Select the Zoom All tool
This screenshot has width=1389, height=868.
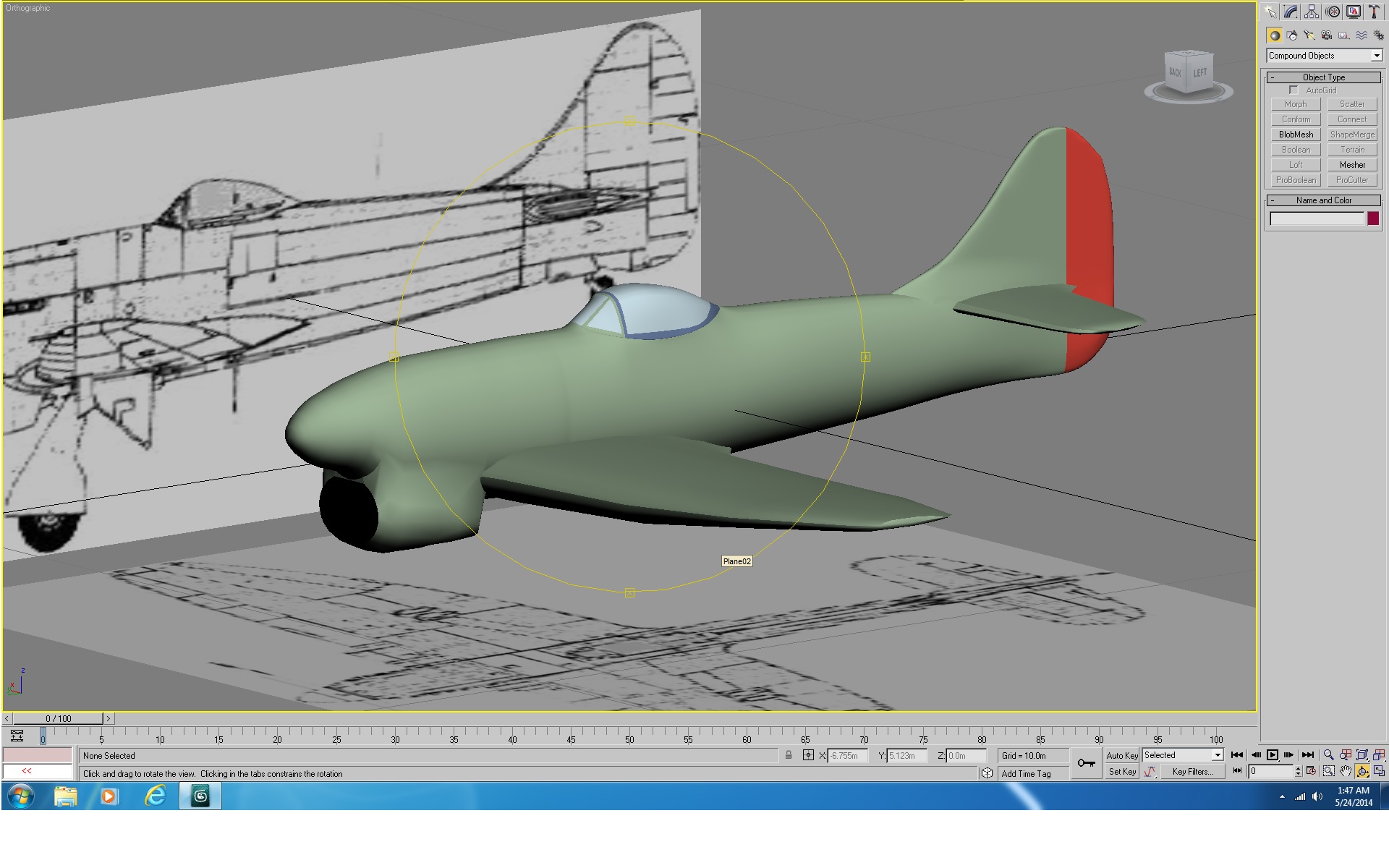pos(1346,755)
